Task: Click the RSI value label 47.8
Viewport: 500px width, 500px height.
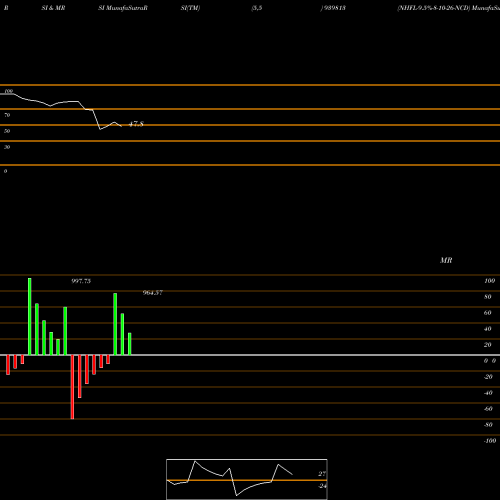Action: click(x=136, y=124)
